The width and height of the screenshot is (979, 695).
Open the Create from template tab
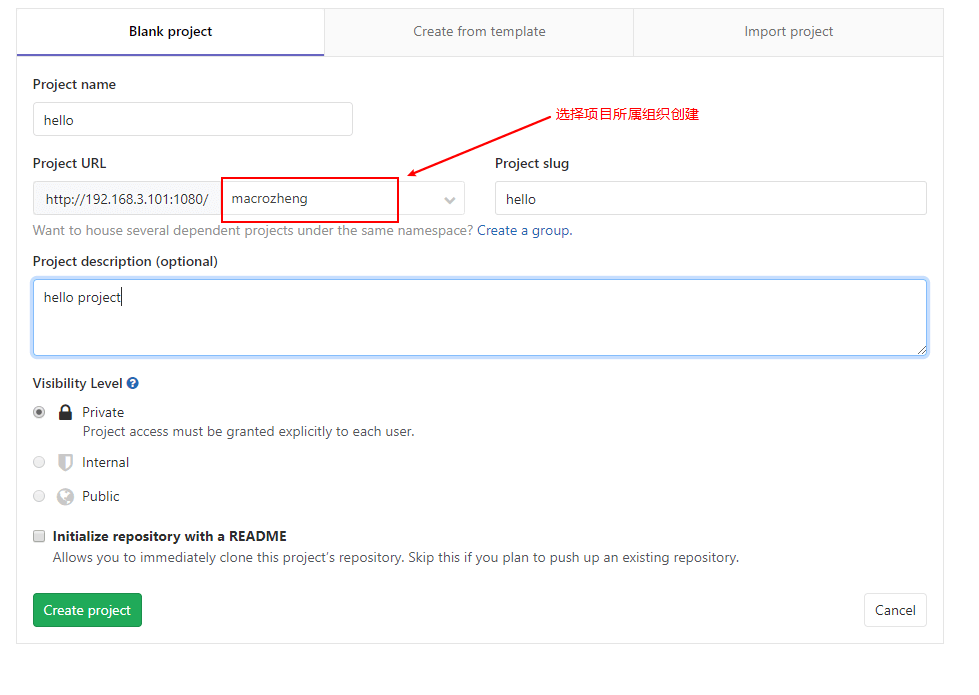pos(479,32)
